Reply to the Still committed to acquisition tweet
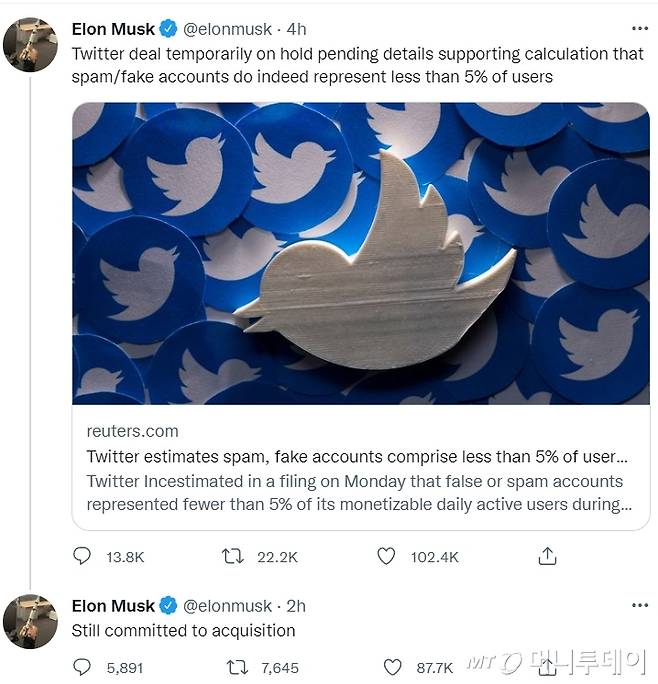Image resolution: width=658 pixels, height=684 pixels. (x=83, y=667)
